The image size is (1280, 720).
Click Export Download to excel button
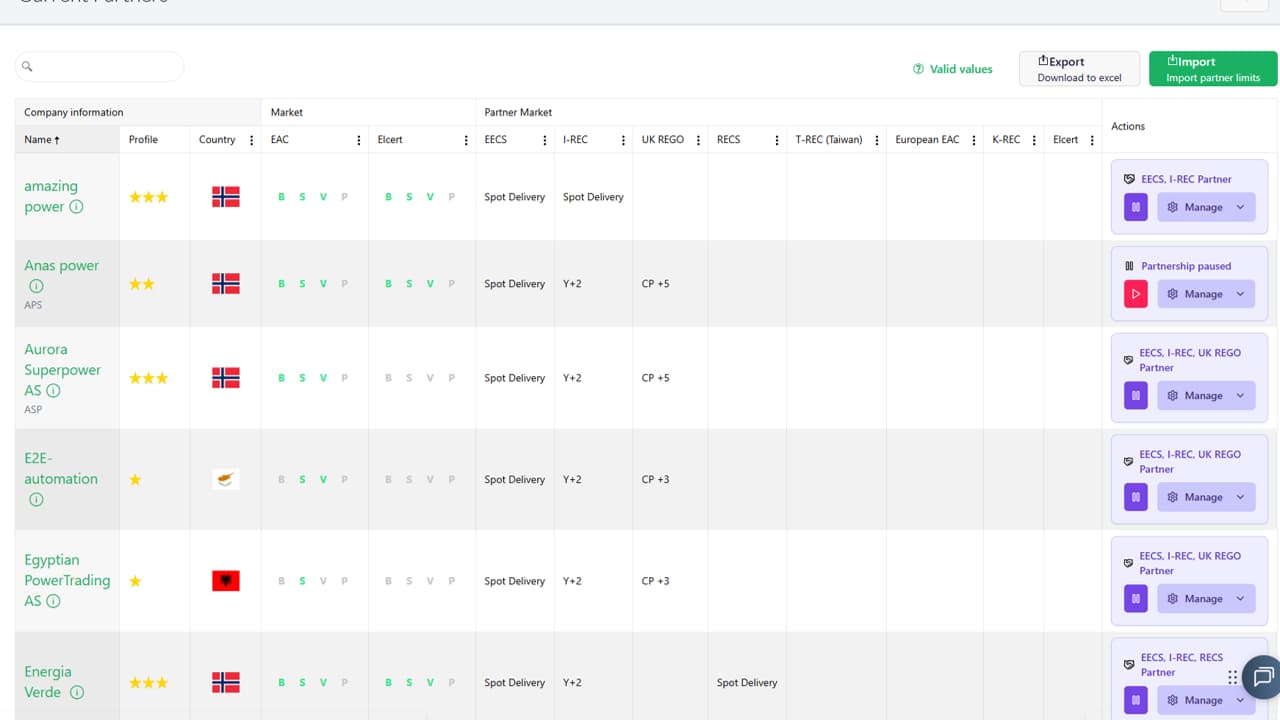[x=1079, y=69]
